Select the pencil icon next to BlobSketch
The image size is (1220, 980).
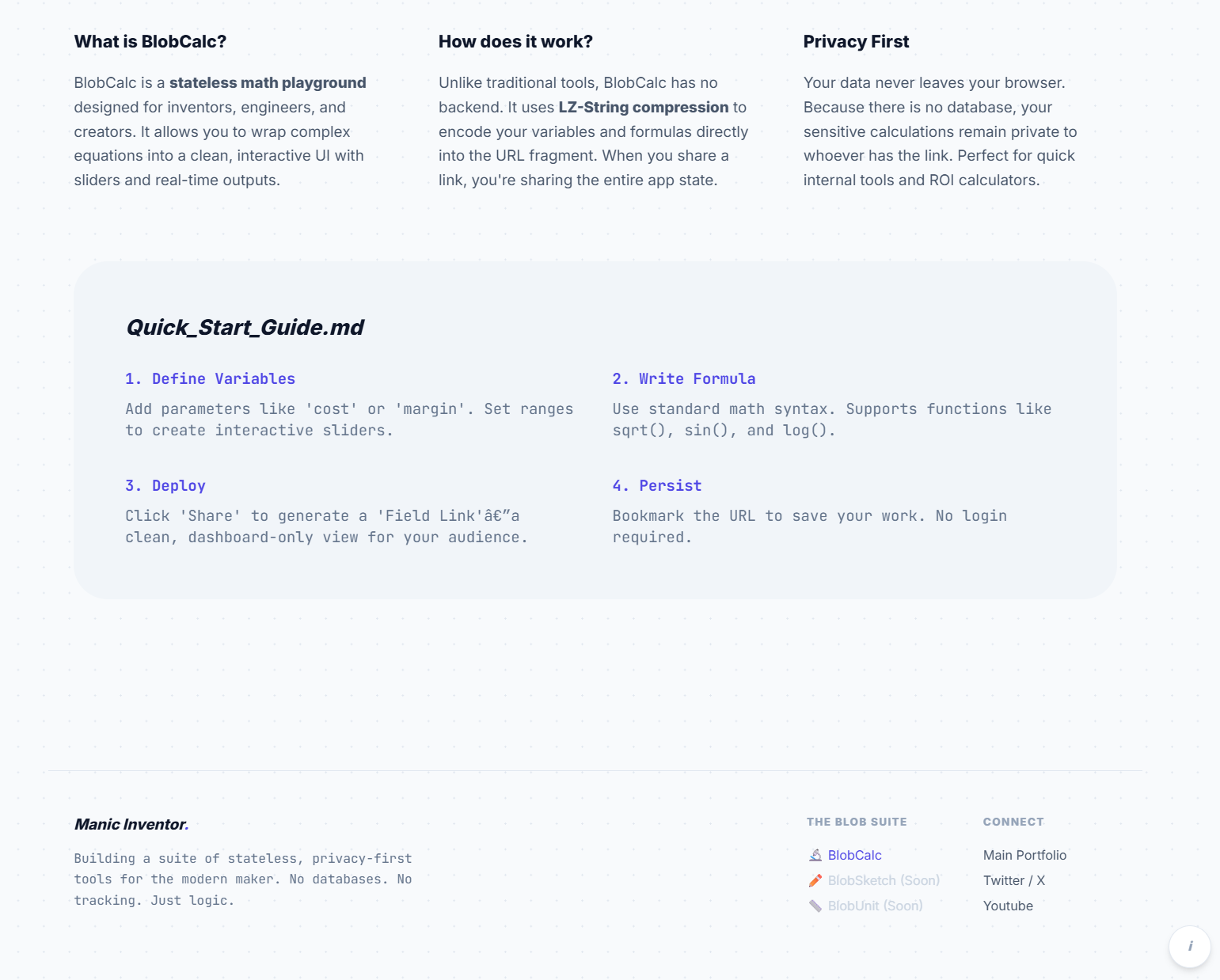(x=815, y=880)
